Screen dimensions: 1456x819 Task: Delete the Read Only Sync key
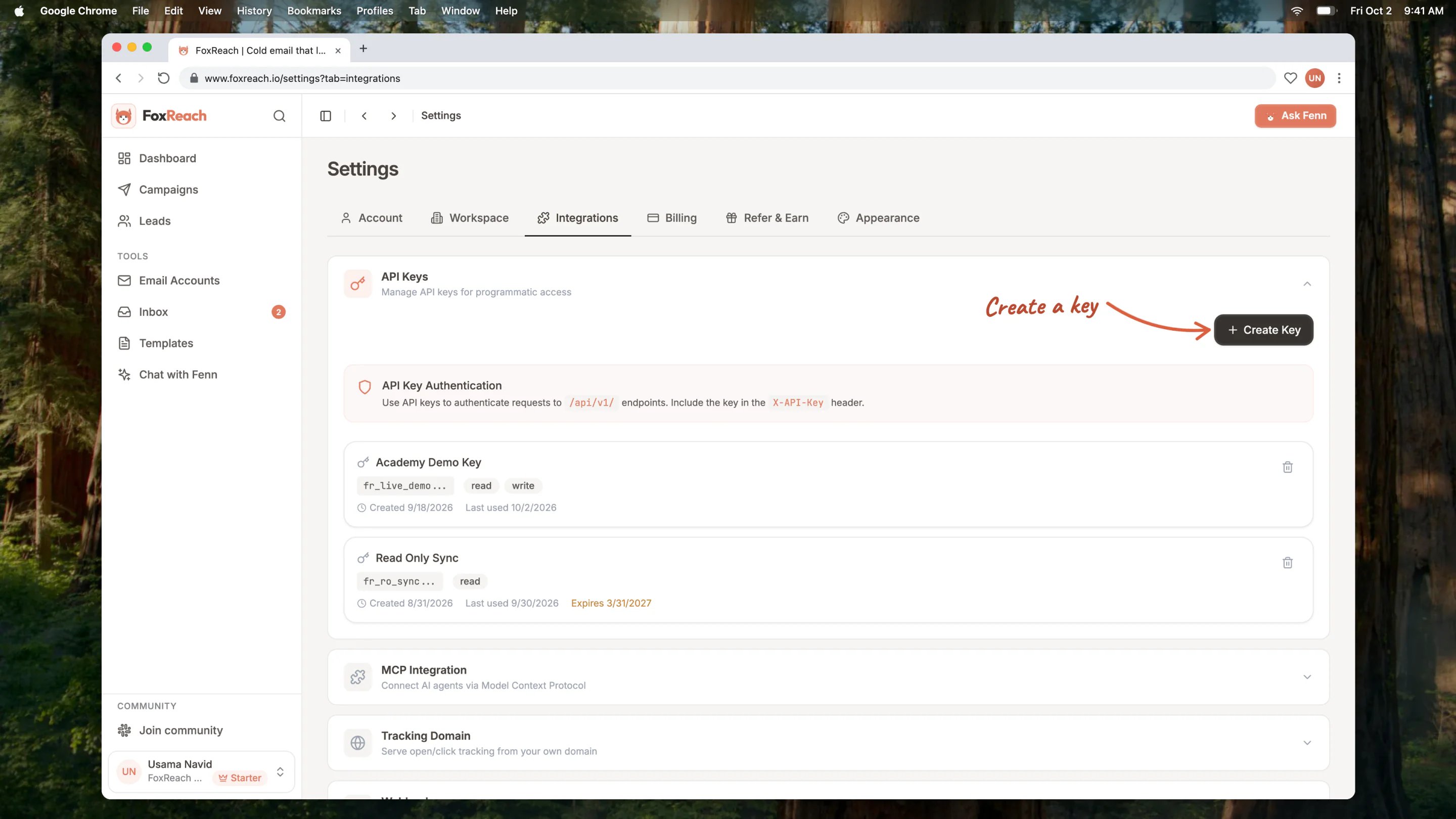(1288, 562)
